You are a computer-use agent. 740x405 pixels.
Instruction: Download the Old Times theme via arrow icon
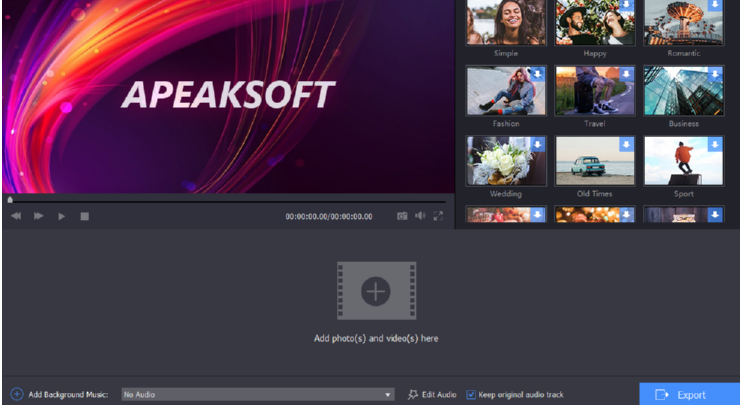(x=626, y=144)
